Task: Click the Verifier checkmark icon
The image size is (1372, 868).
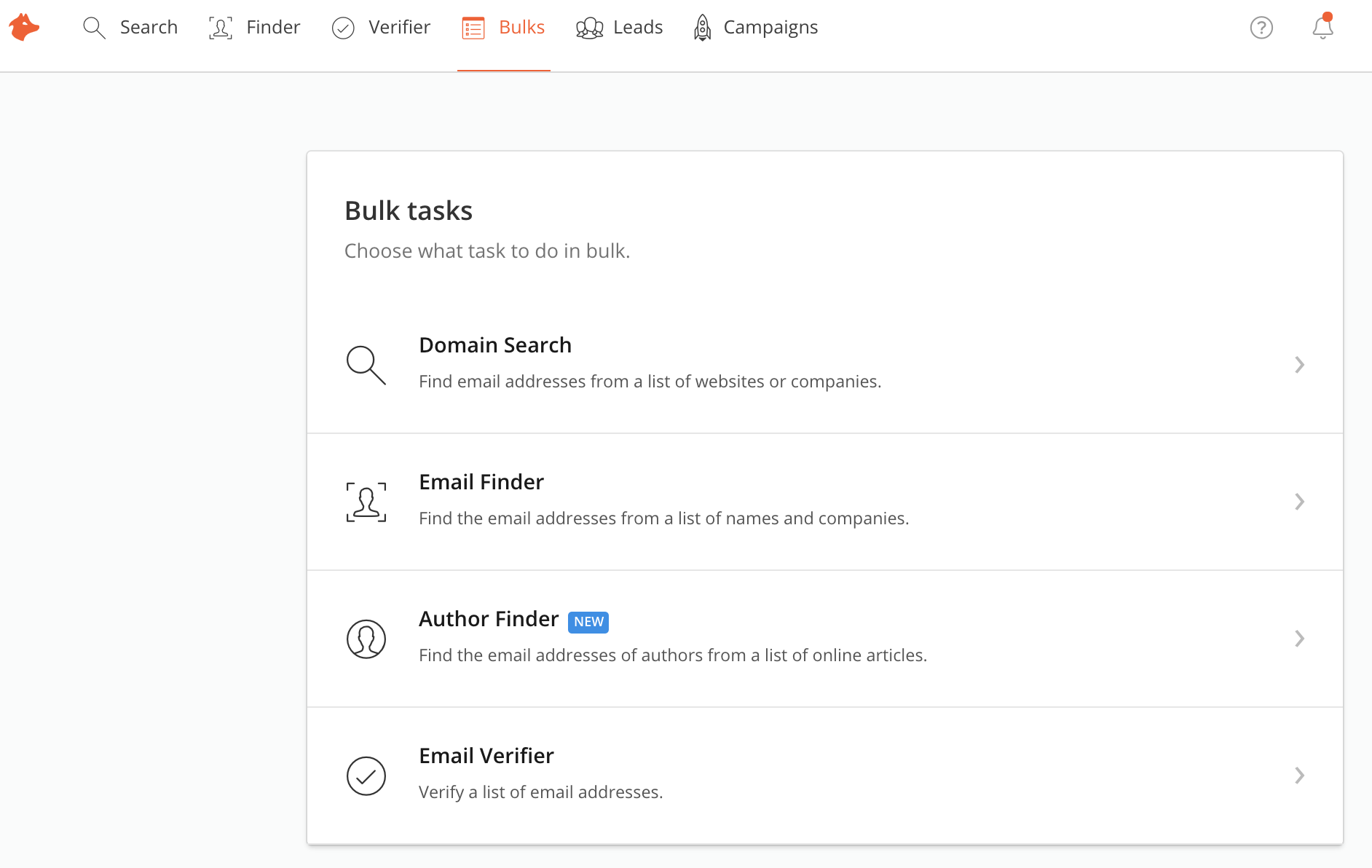Action: 343,27
